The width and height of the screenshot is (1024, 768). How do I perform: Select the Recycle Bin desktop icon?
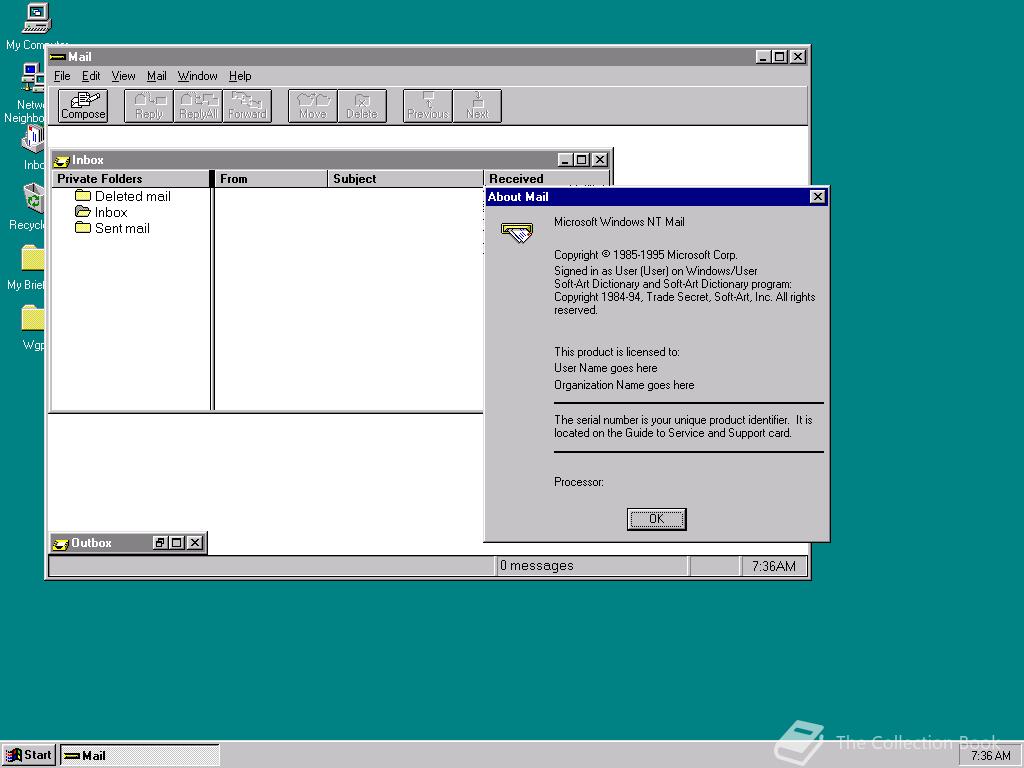(x=29, y=207)
